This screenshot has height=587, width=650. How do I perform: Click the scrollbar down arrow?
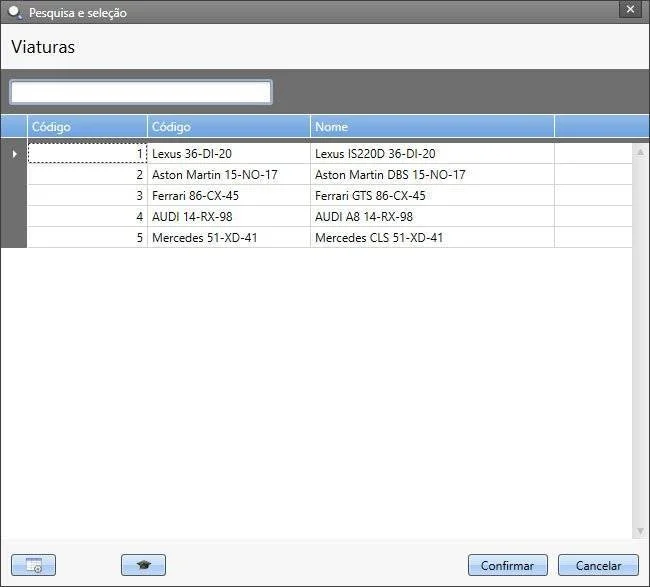point(640,531)
